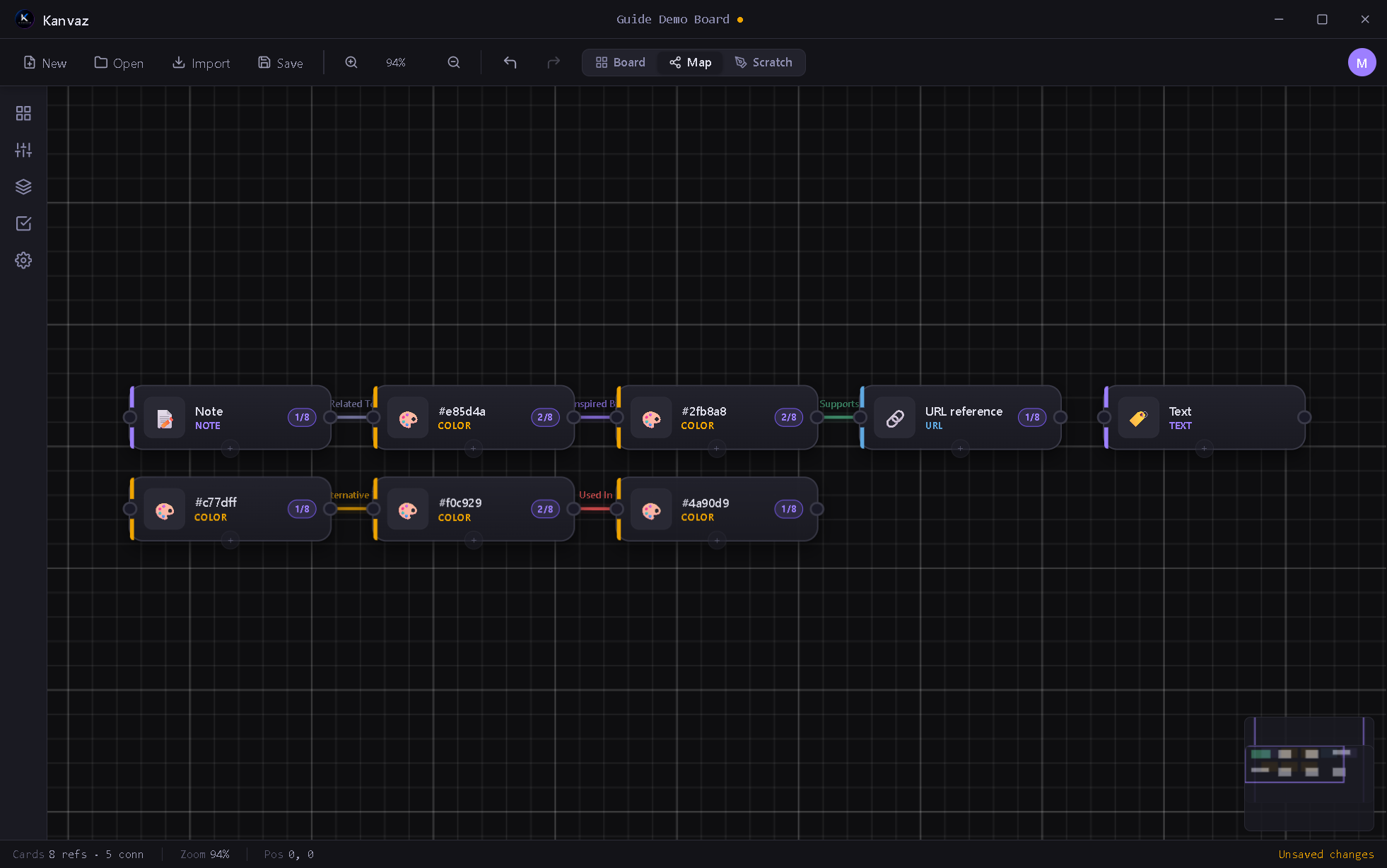Switch to the Map view tab

tap(690, 62)
